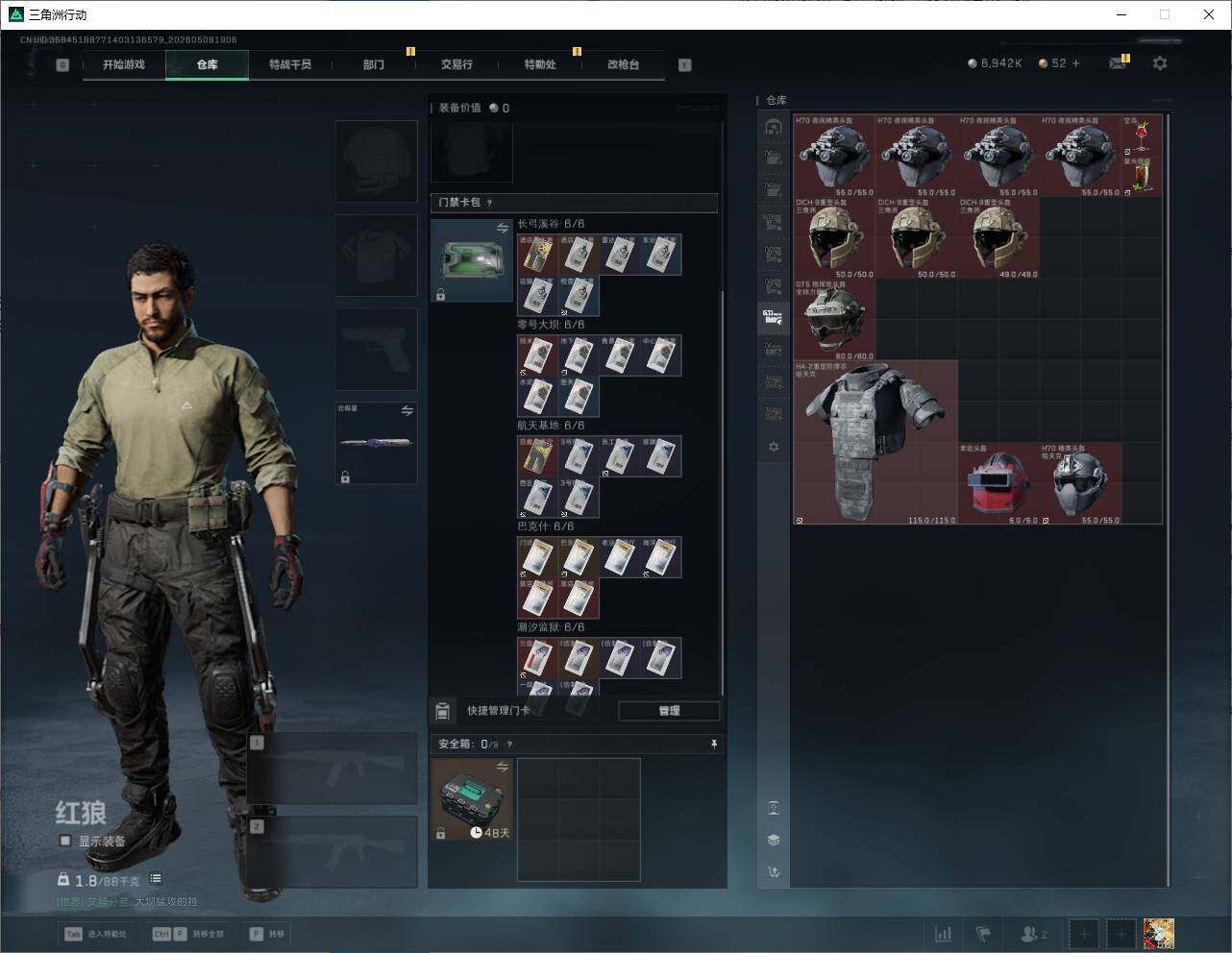This screenshot has width=1232, height=953.
Task: Select the green keycard case item
Action: click(472, 260)
